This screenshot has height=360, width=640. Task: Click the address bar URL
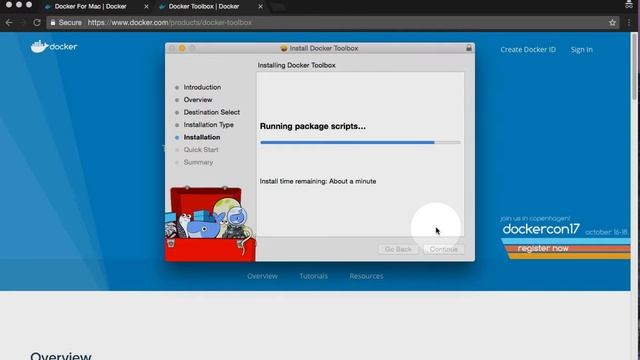[x=169, y=22]
